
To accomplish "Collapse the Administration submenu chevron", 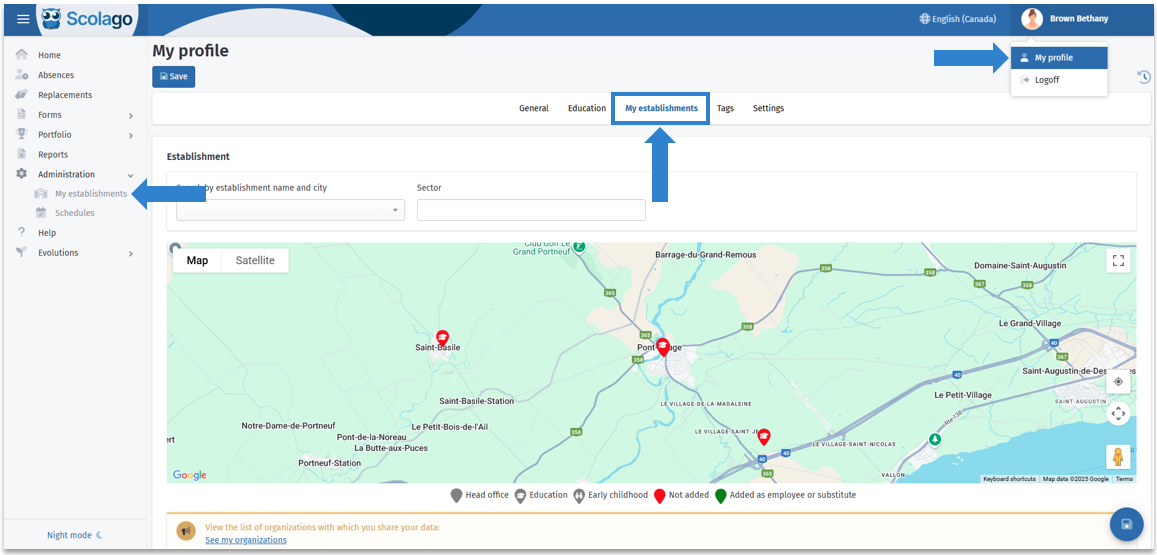I will pyautogui.click(x=131, y=176).
